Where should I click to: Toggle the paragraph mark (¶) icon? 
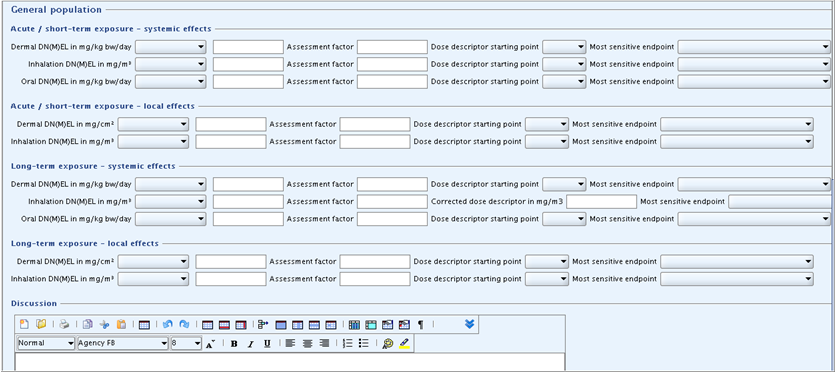[x=421, y=324]
